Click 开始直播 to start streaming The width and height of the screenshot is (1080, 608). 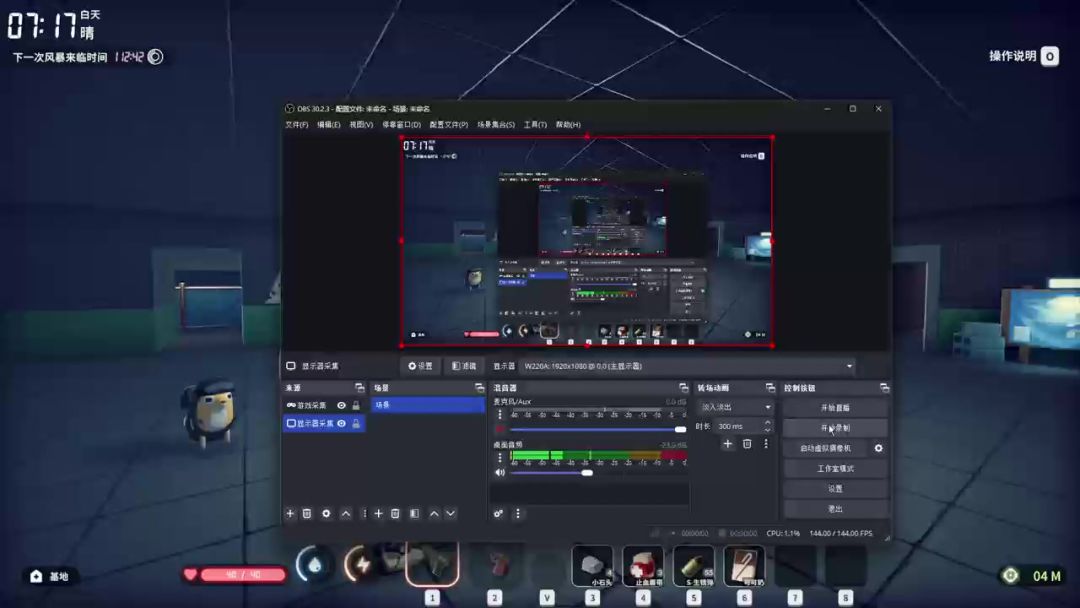(835, 408)
